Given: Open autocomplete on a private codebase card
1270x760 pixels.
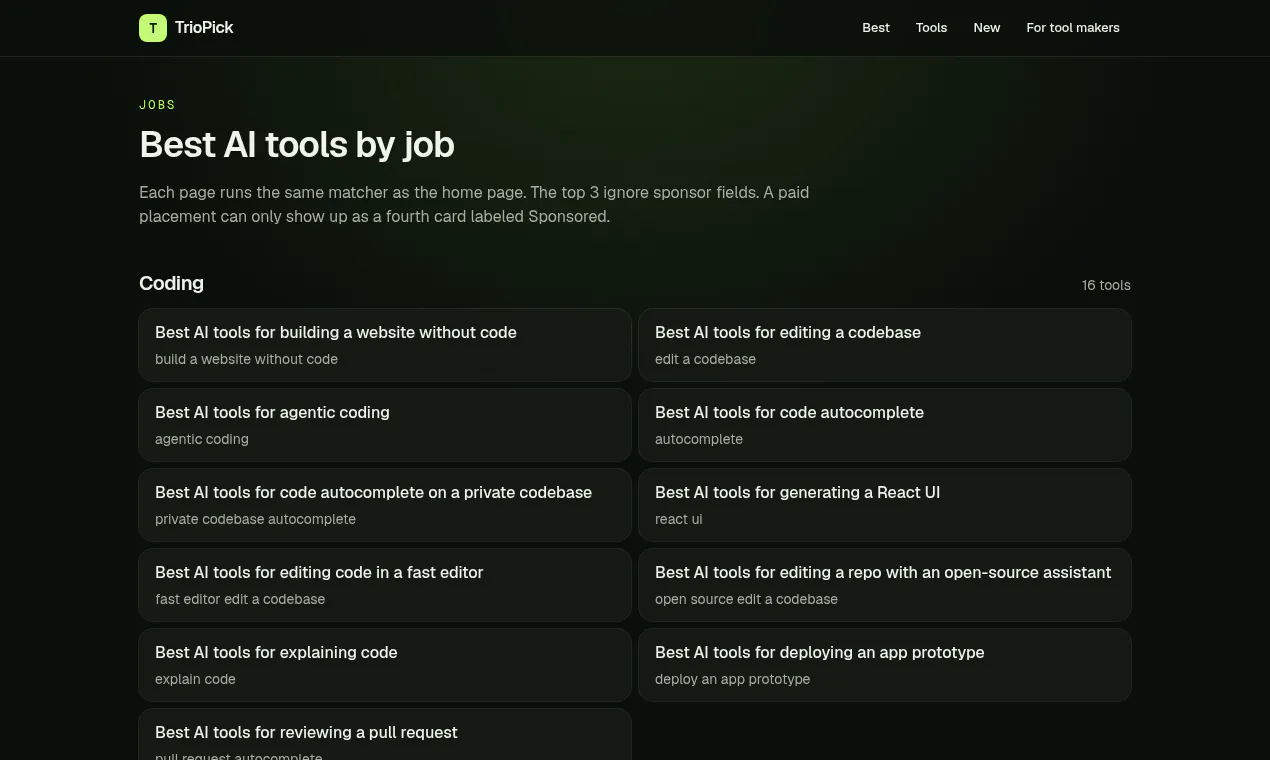Looking at the screenshot, I should click(385, 505).
